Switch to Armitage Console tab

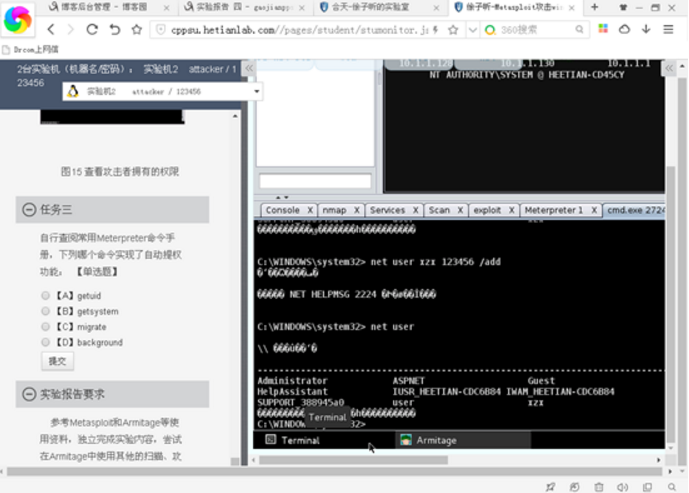click(283, 210)
